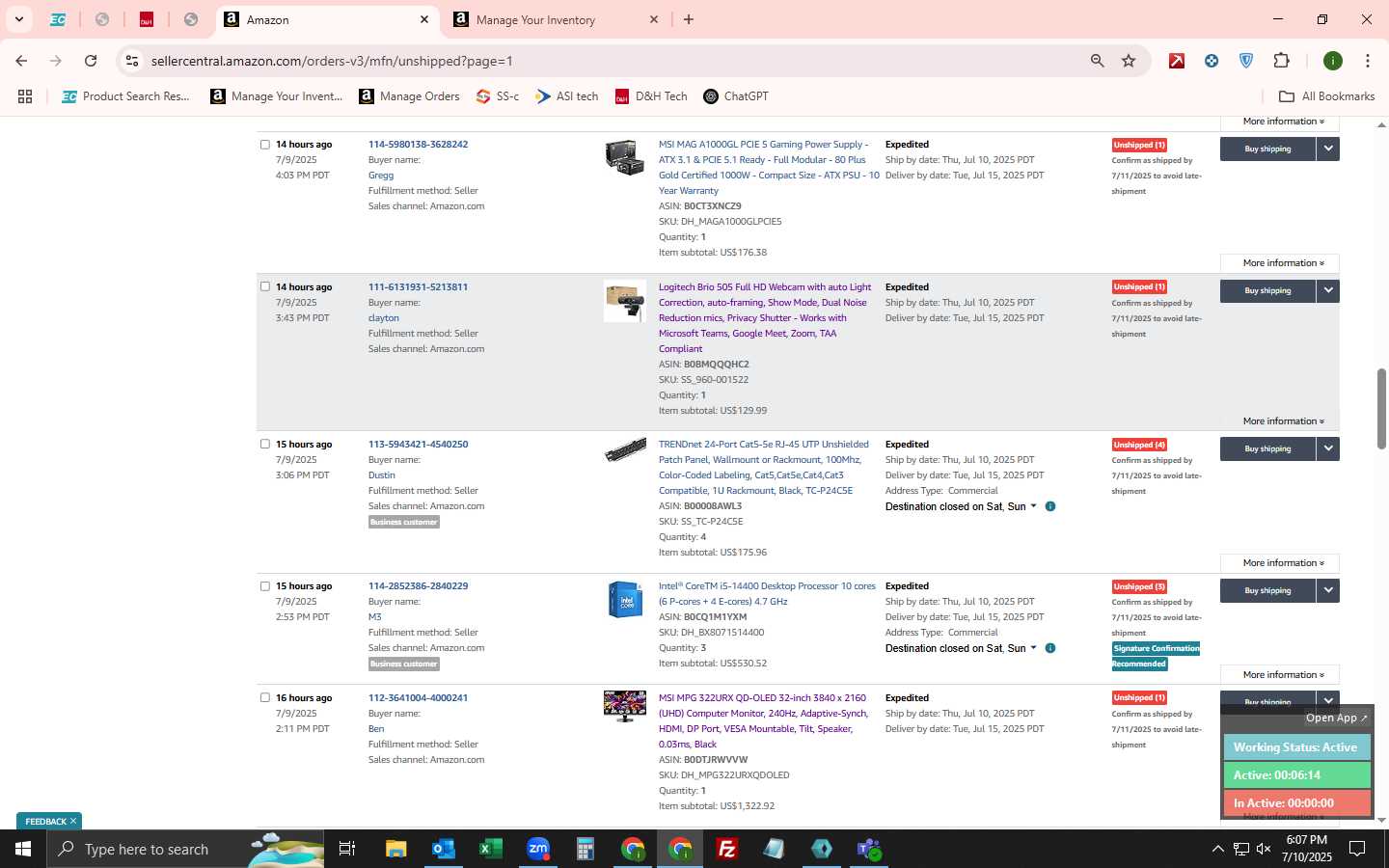Image resolution: width=1389 pixels, height=868 pixels.
Task: Open the bookmarks bar apps grid icon
Action: [x=25, y=96]
